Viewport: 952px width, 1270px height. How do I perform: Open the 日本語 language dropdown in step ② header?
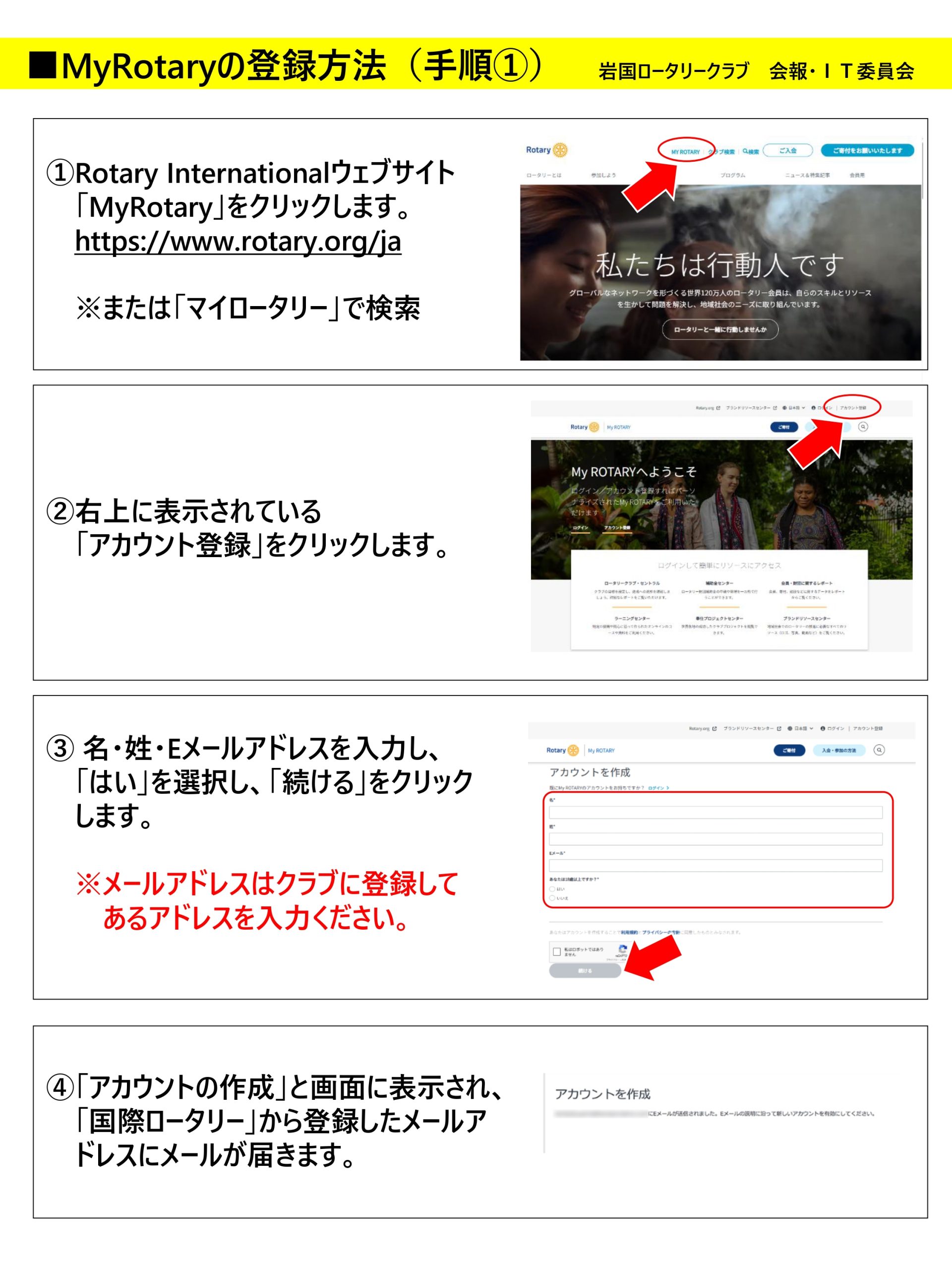pos(794,408)
